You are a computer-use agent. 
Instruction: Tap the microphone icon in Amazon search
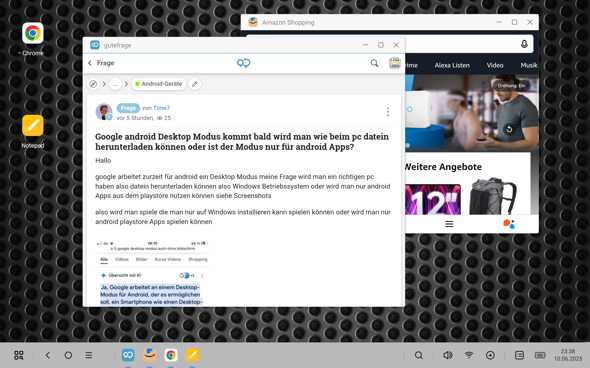[524, 44]
